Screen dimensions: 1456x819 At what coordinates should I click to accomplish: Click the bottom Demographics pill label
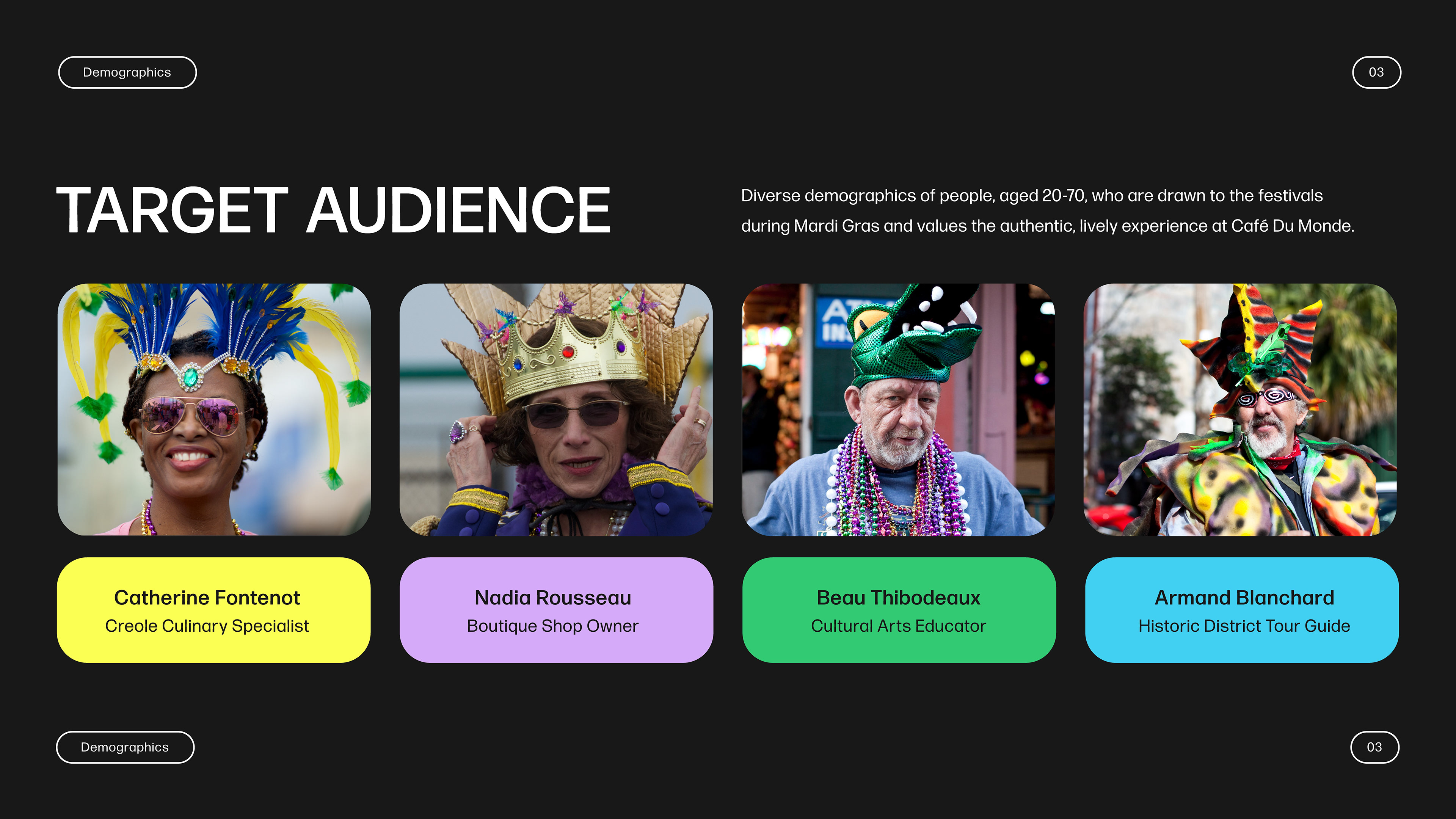[x=125, y=747]
